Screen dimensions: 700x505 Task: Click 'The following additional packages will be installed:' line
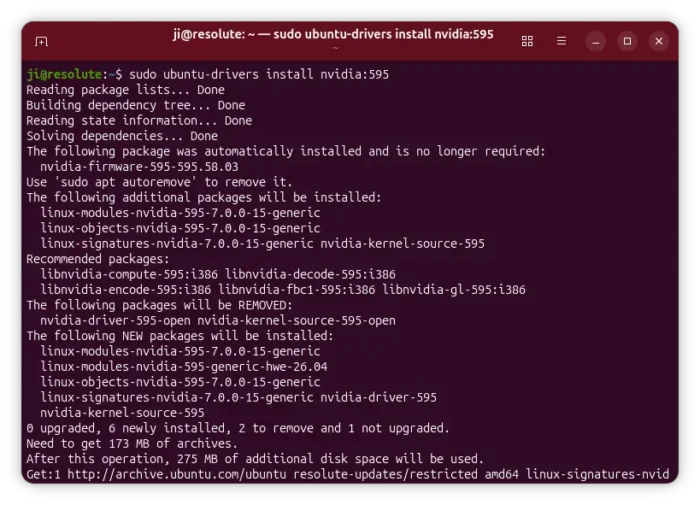[204, 197]
